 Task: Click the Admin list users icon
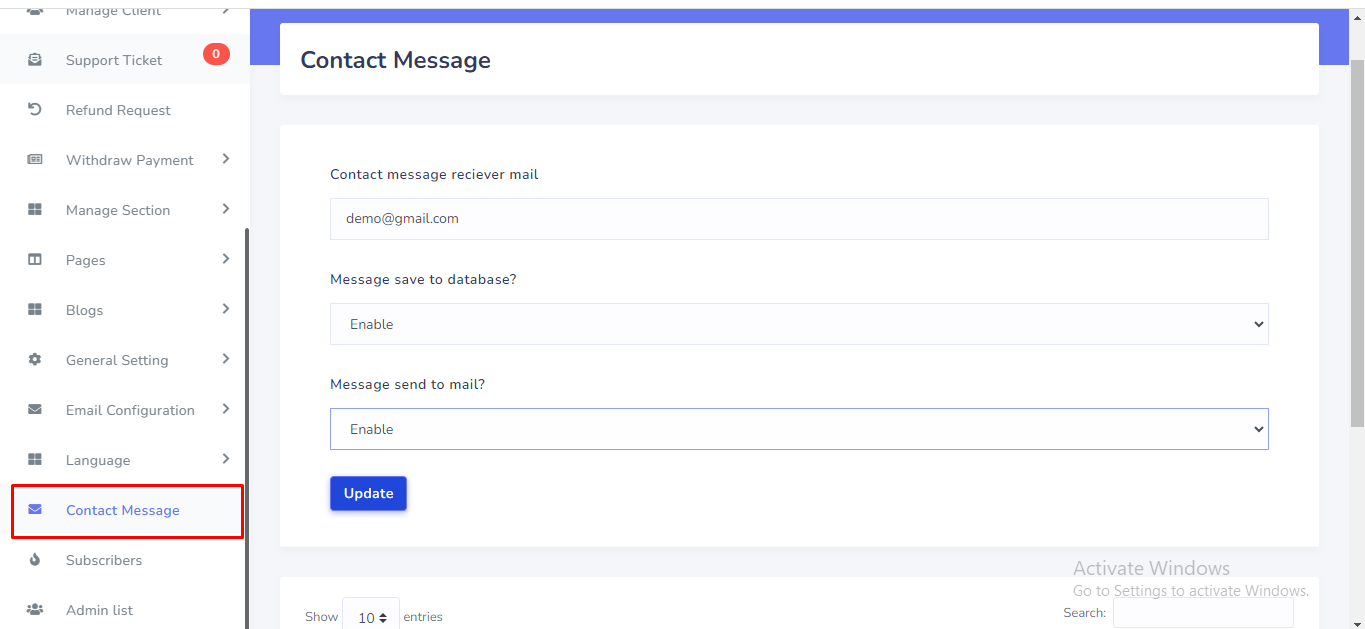coord(35,610)
